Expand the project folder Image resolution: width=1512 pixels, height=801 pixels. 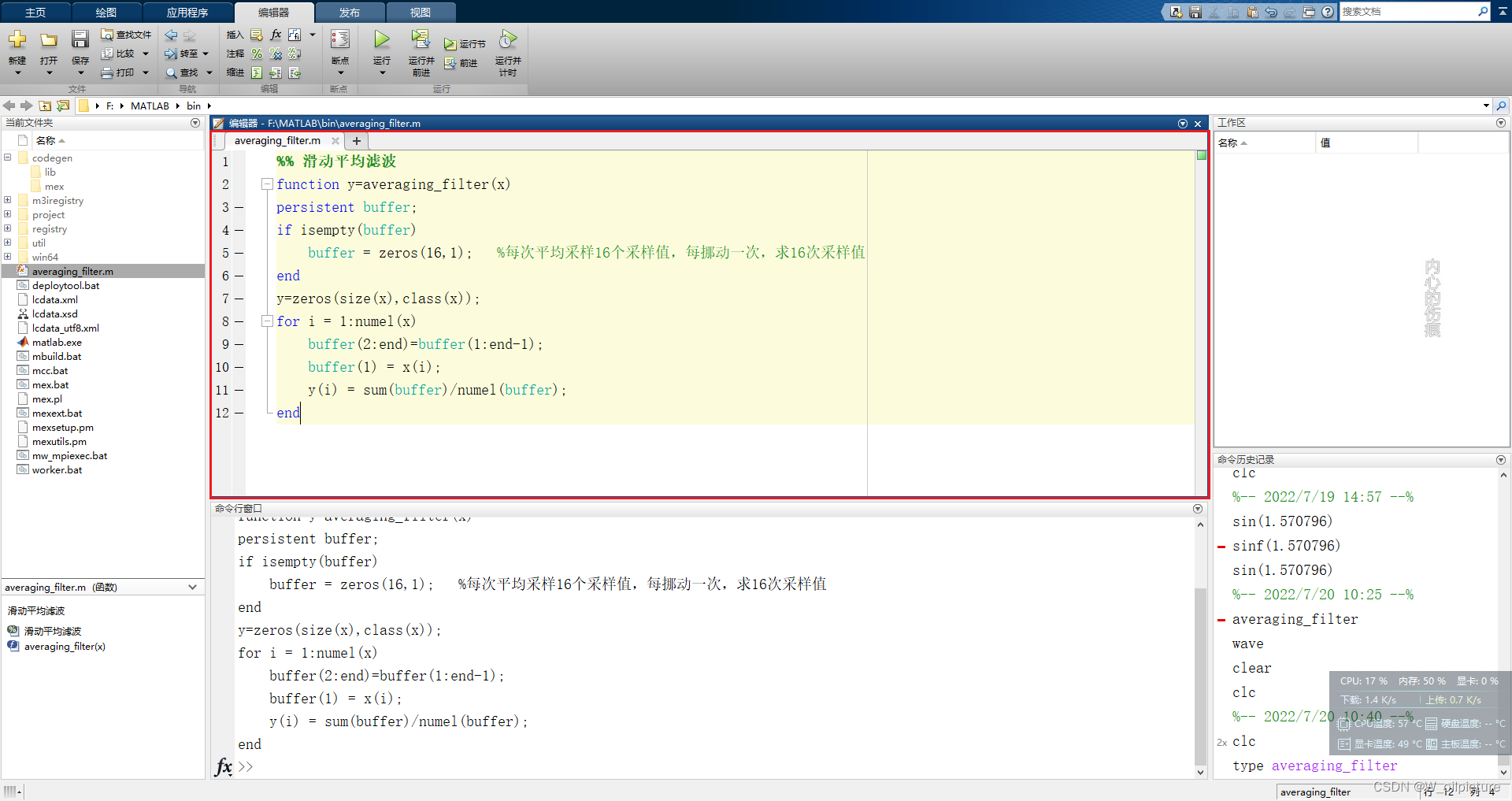click(x=8, y=214)
